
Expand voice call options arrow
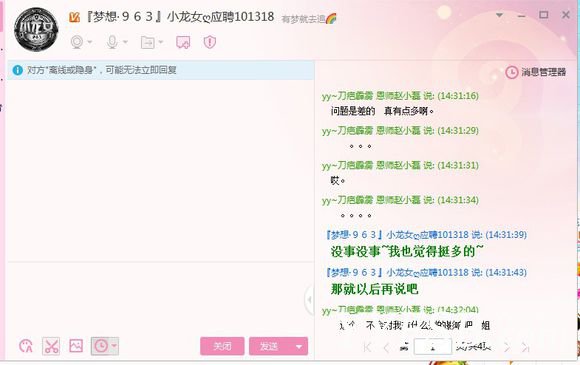(125, 42)
